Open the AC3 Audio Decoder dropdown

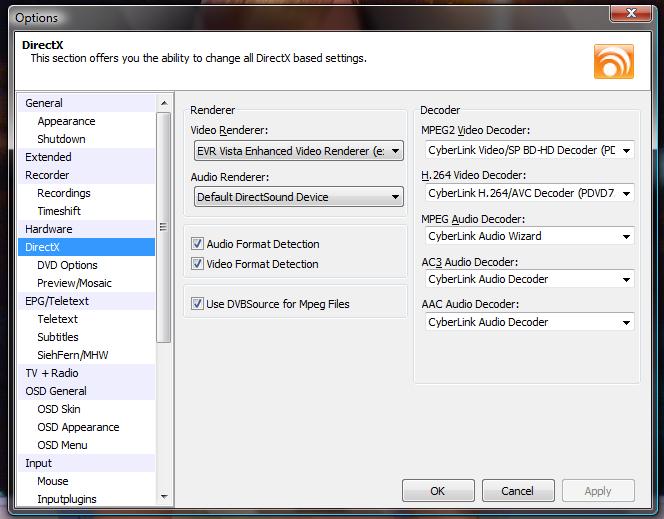[529, 279]
